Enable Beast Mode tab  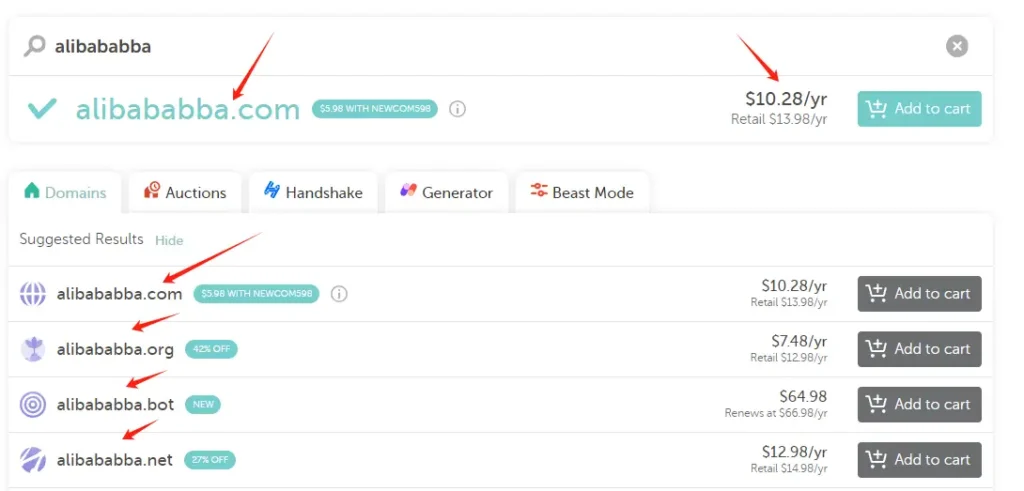(582, 192)
